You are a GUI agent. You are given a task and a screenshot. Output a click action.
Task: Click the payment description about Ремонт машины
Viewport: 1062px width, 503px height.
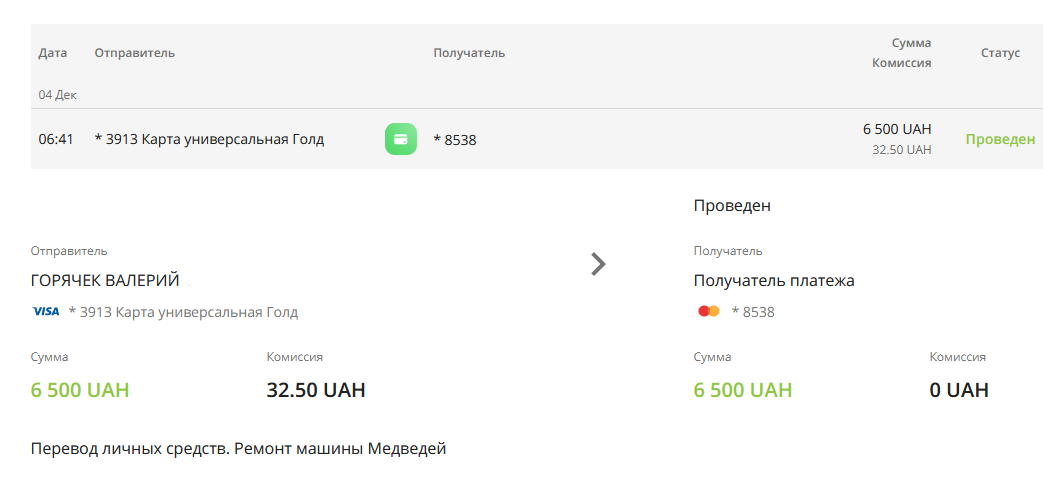[x=238, y=449]
